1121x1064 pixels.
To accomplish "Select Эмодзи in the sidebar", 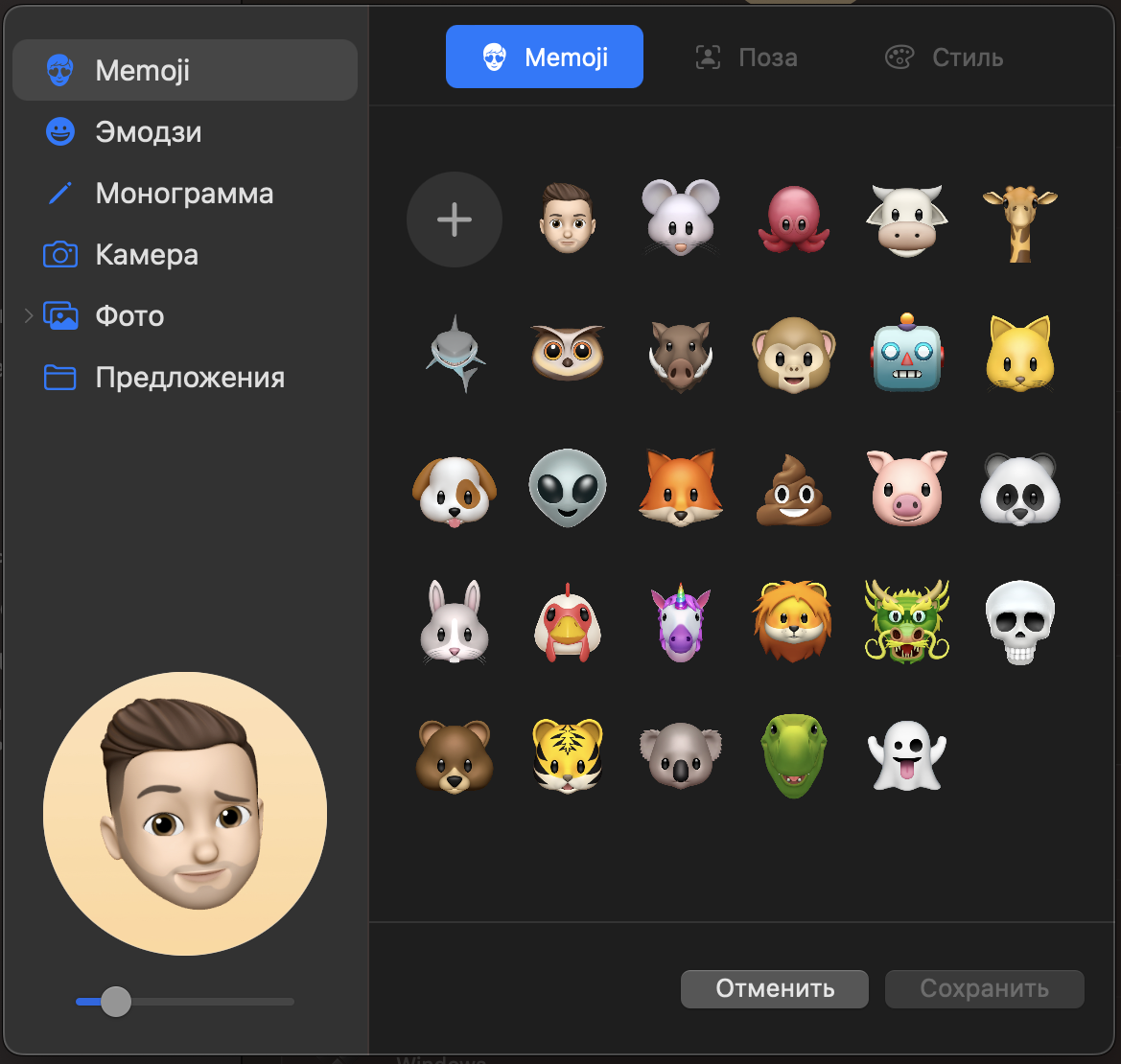I will pyautogui.click(x=185, y=131).
